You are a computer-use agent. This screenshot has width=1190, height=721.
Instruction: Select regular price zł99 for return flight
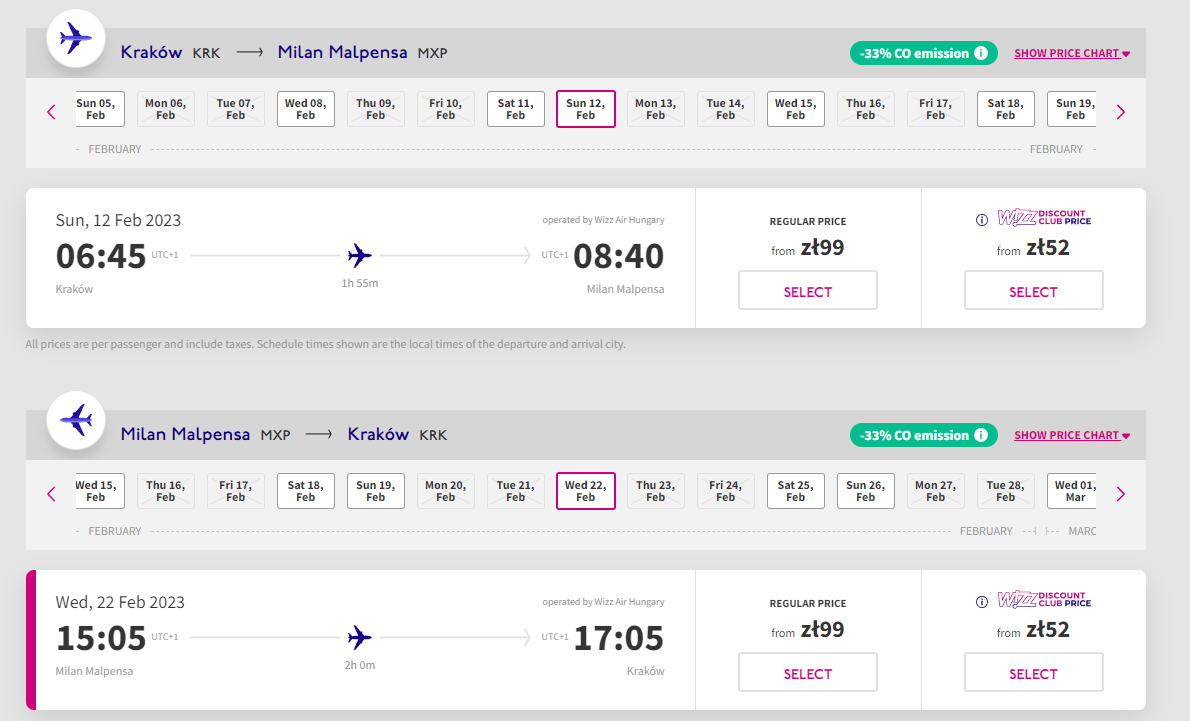(x=808, y=672)
